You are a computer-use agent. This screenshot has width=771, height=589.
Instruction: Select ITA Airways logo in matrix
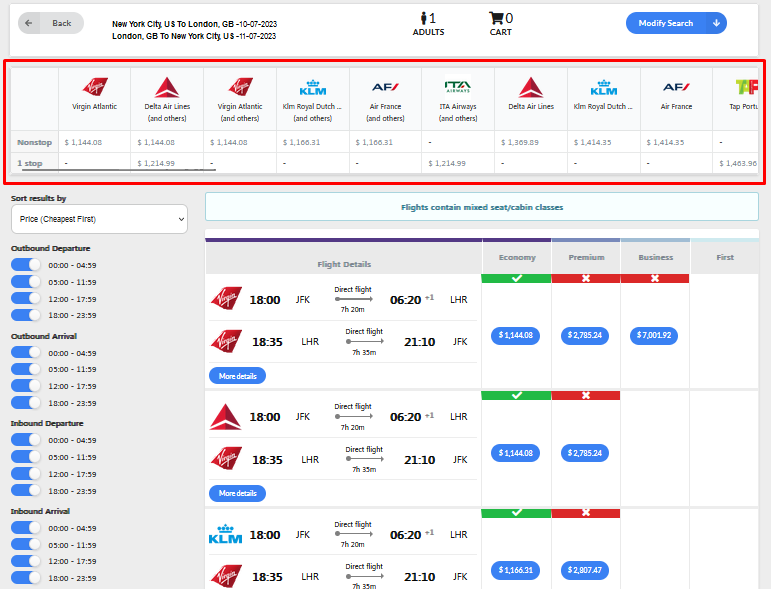click(458, 87)
